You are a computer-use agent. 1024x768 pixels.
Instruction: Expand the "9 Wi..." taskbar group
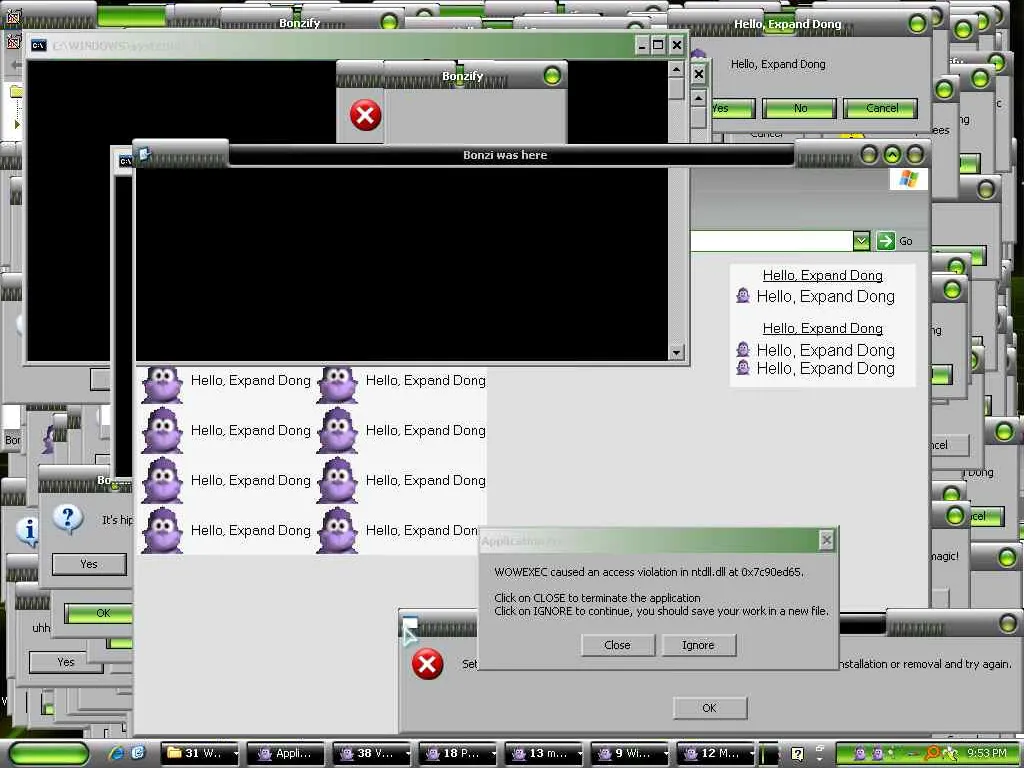630,754
